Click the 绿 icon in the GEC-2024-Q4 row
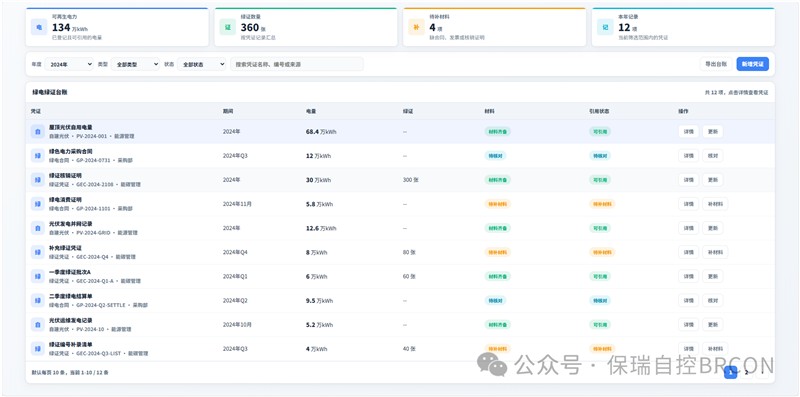Screen dimensions: 800x397 tap(37, 252)
